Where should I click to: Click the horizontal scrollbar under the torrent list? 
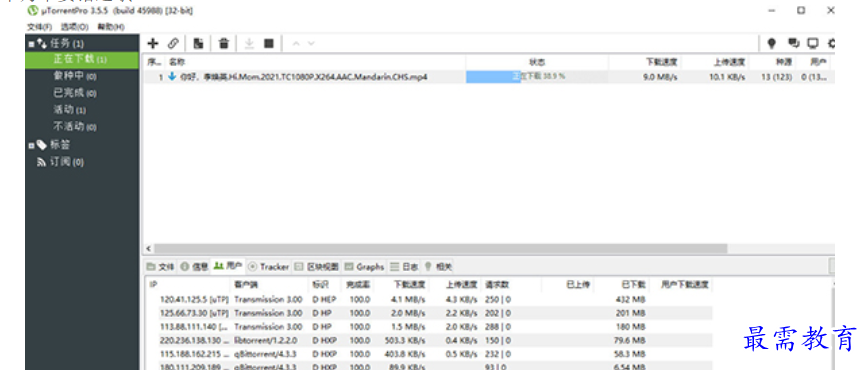pos(440,249)
